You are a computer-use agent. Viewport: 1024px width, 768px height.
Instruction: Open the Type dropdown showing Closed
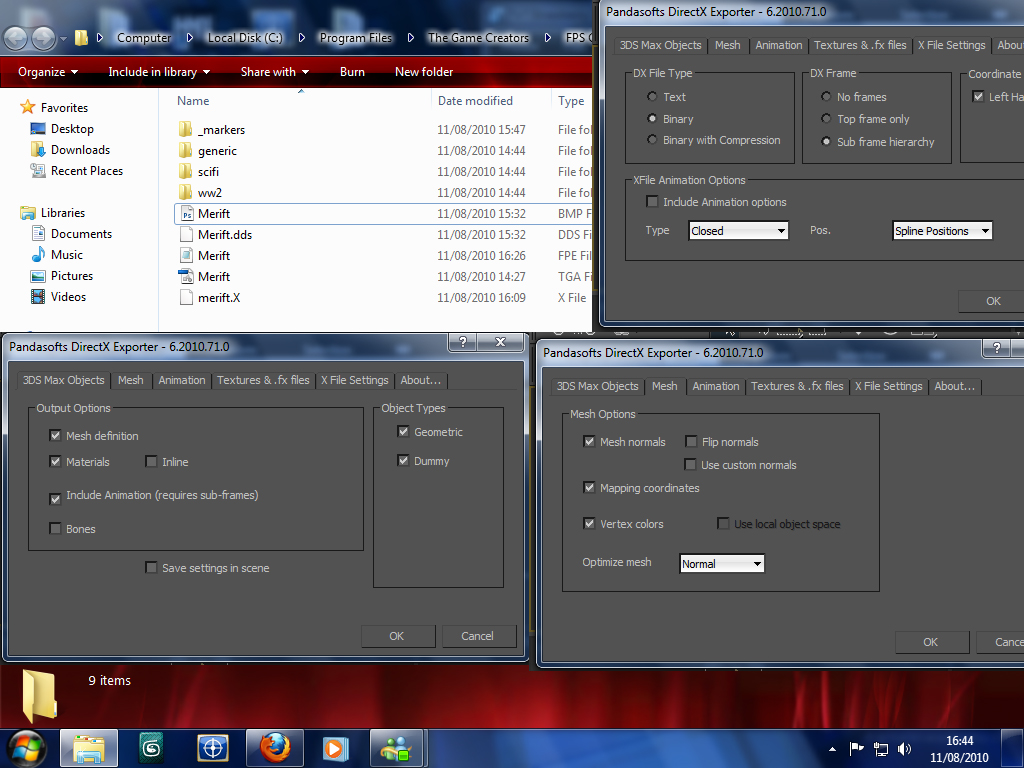(x=739, y=231)
